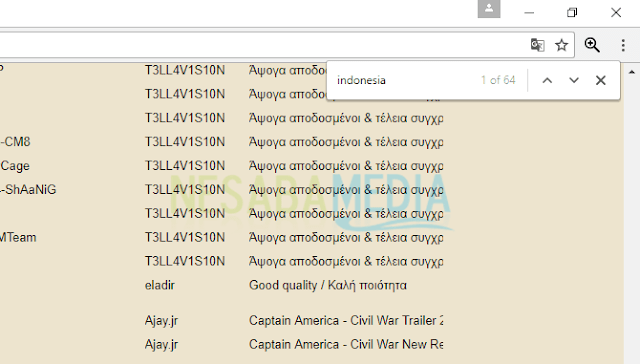Image resolution: width=640 pixels, height=364 pixels.
Task: Click T3LL4V1S10N in the MTeam row
Action: (x=185, y=237)
